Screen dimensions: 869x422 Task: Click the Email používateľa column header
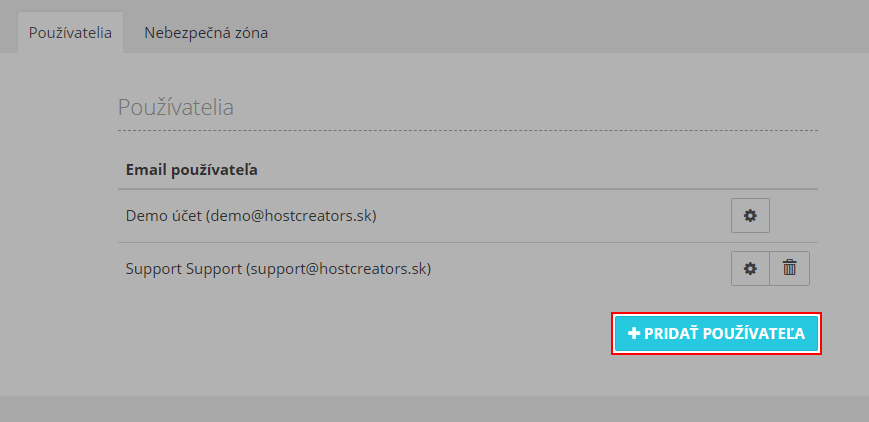(x=192, y=169)
